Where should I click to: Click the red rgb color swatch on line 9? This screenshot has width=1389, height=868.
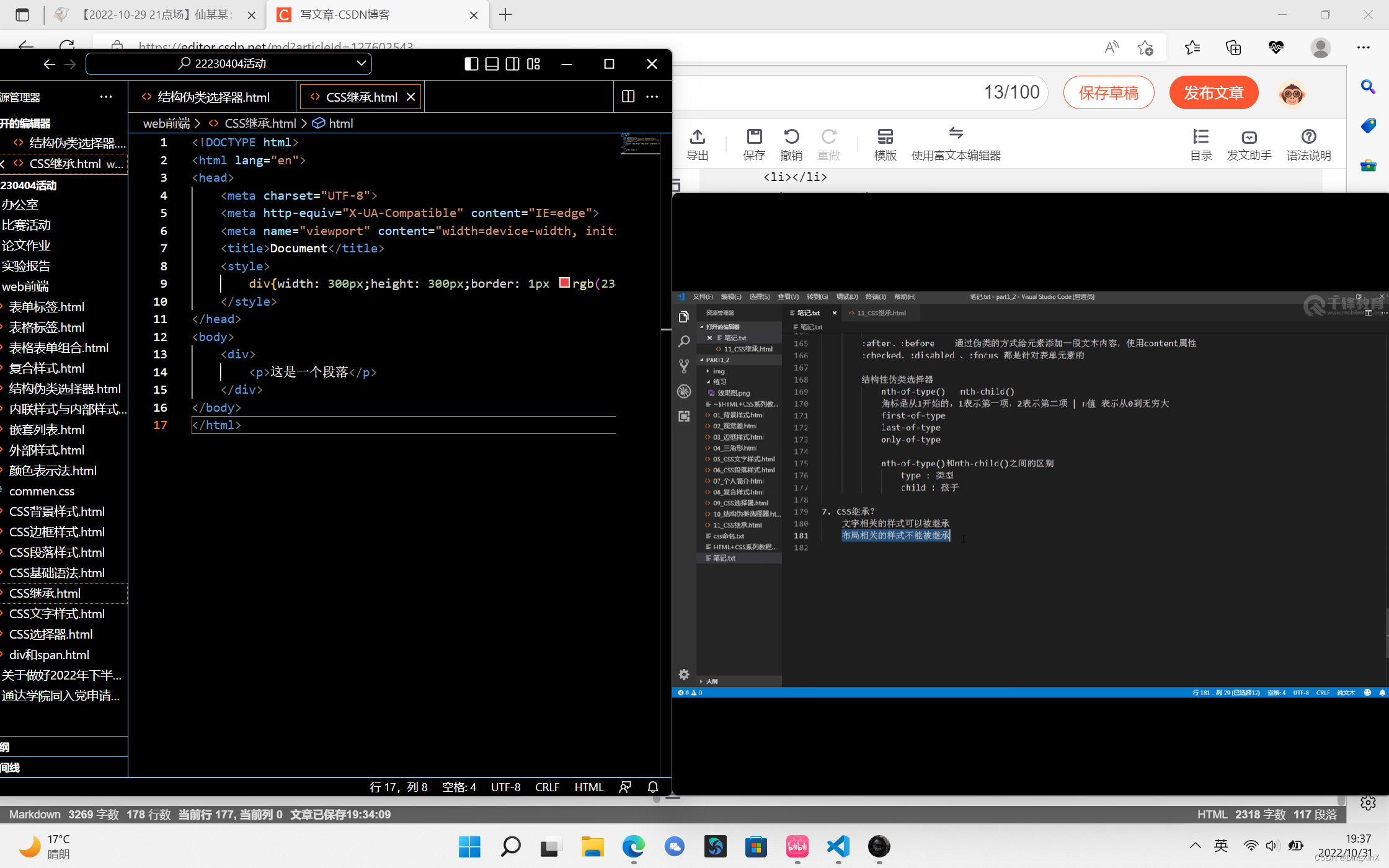pos(564,283)
